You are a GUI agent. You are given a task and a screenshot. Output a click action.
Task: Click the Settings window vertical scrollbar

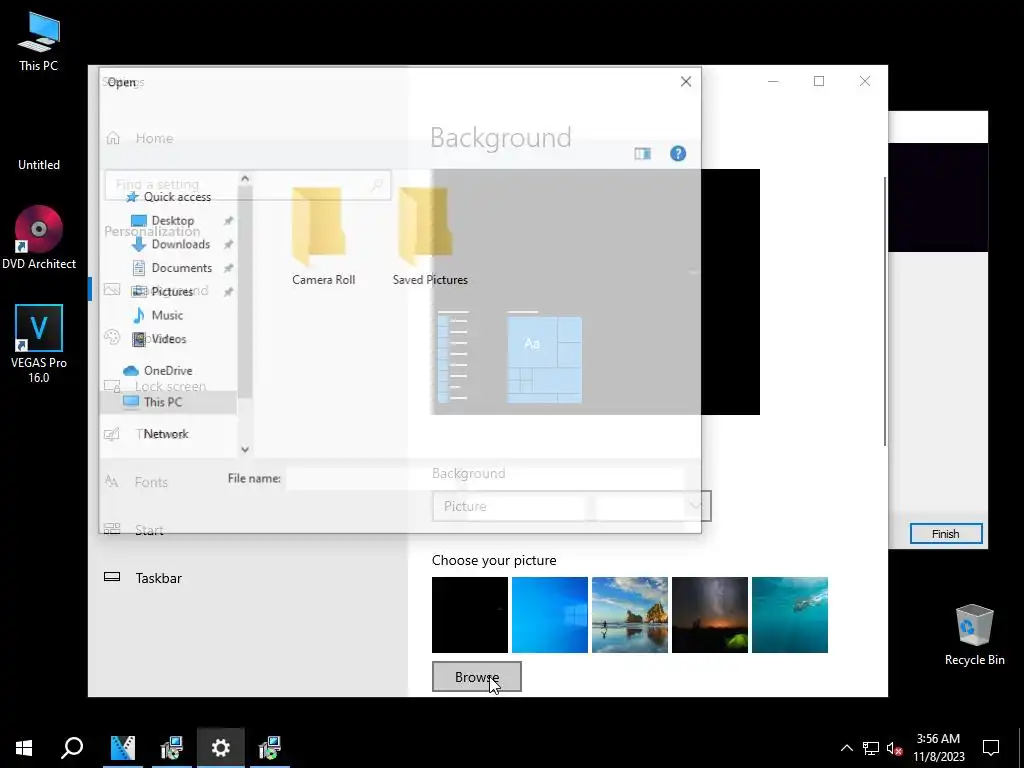click(x=886, y=311)
